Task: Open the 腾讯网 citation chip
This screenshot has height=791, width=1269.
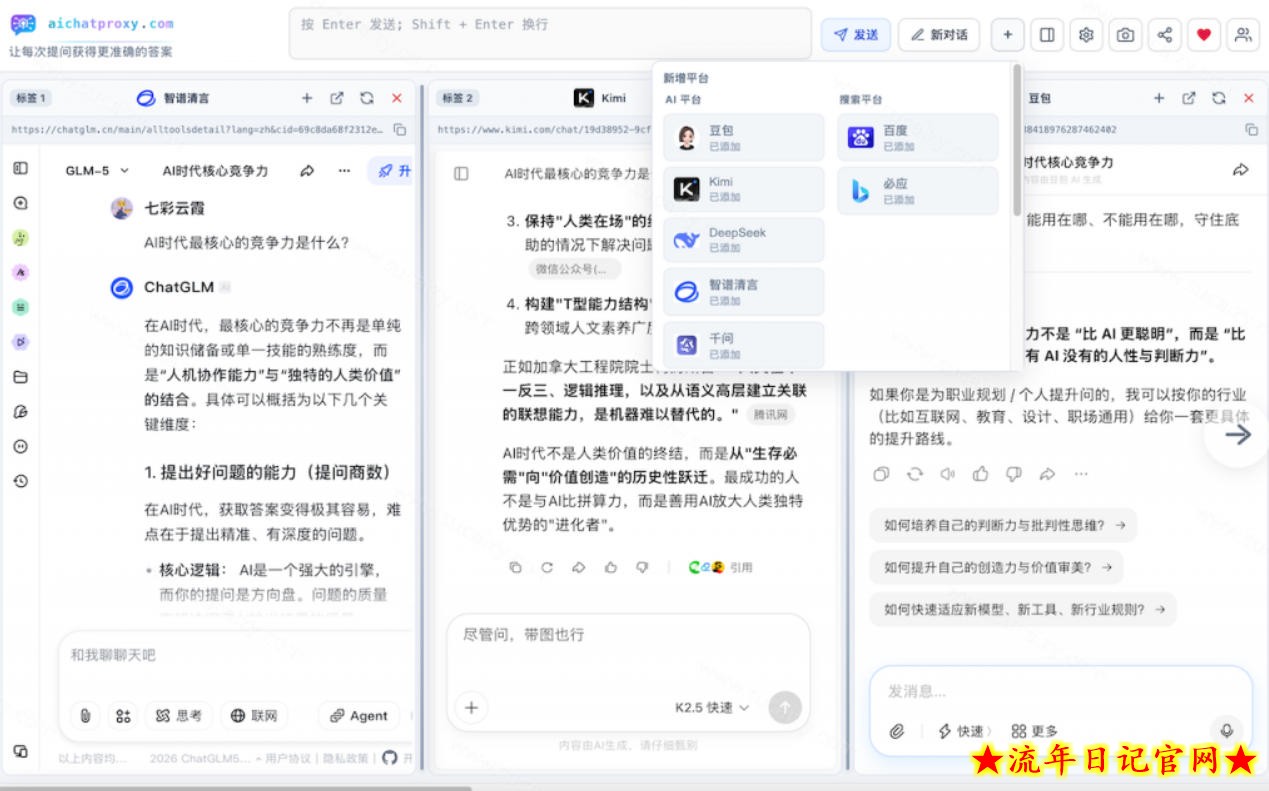Action: point(771,414)
